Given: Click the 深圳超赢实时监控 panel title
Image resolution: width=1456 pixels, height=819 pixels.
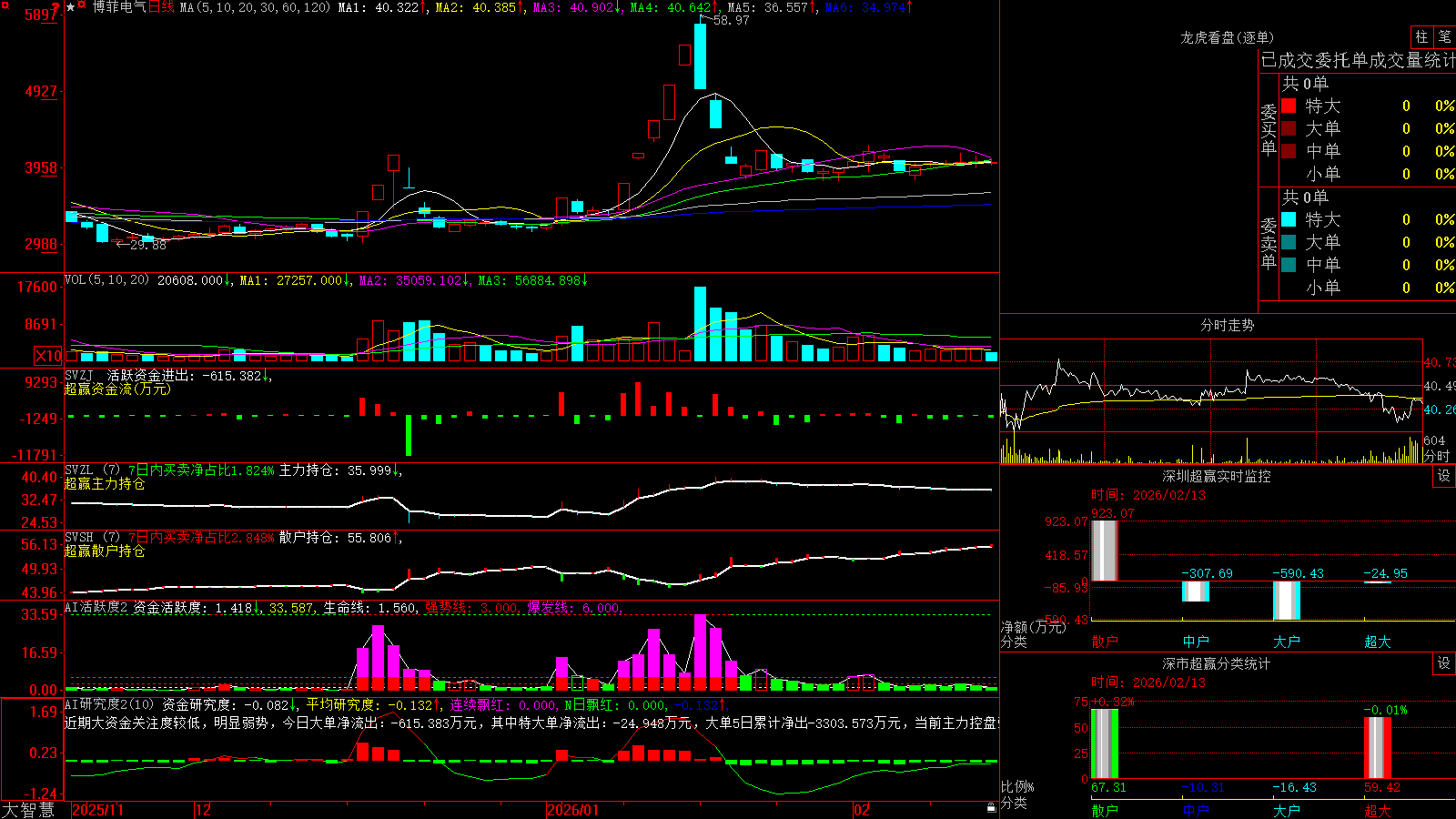Looking at the screenshot, I should tap(1217, 476).
